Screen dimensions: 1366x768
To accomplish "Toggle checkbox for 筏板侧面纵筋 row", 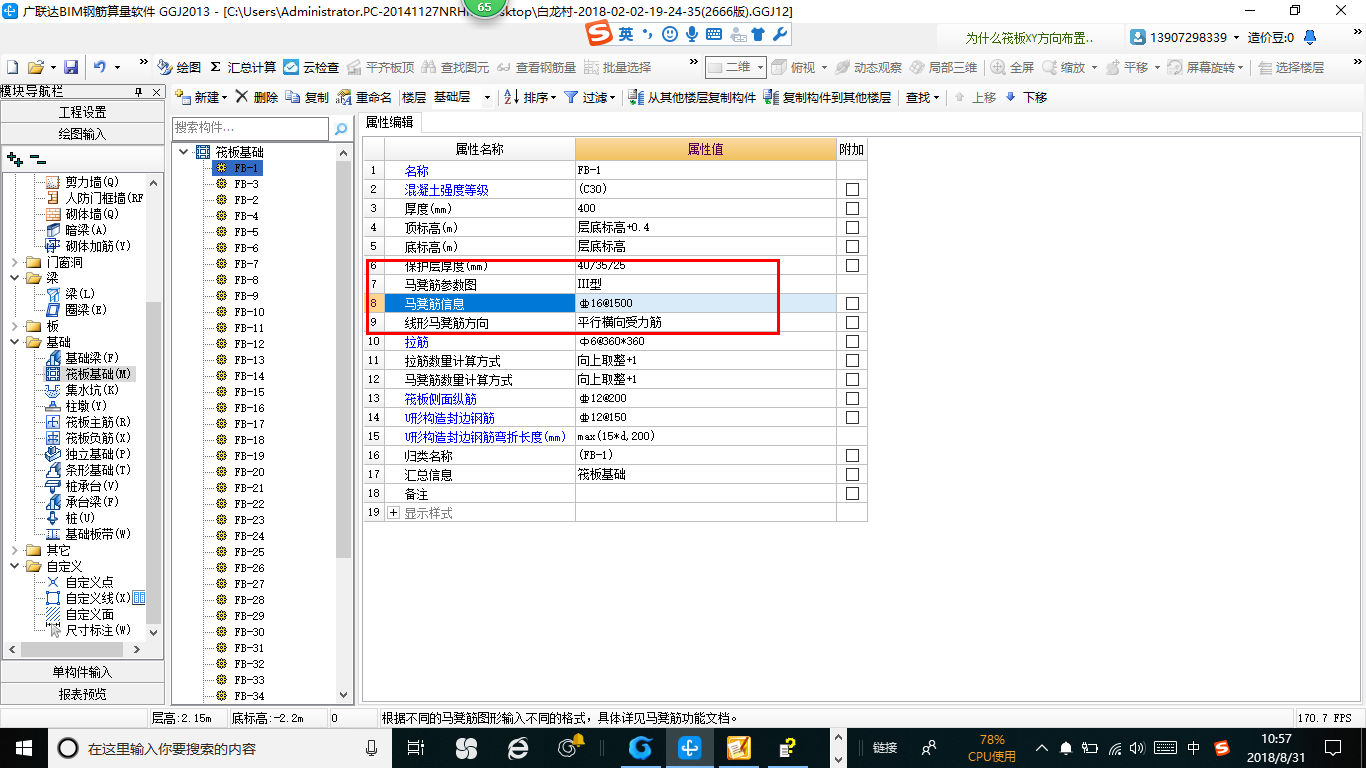I will point(852,398).
